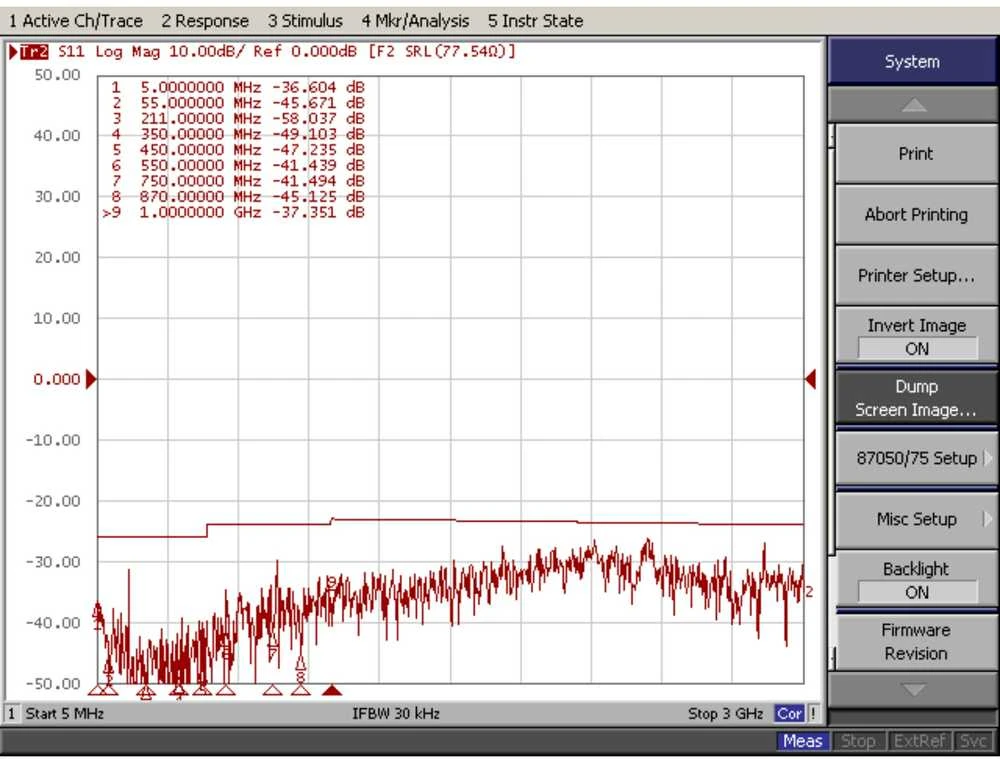Click marker 7 readout 750.00000 MHz
Viewport: 1000px width, 759px height.
(x=237, y=181)
